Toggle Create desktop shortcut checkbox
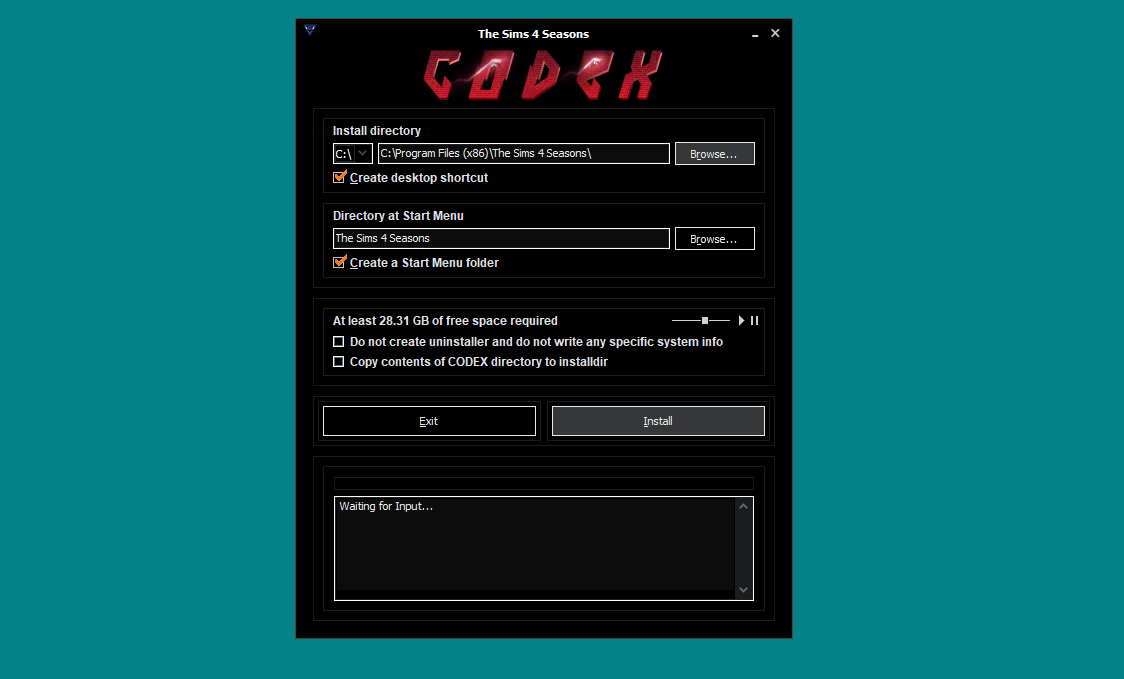 tap(340, 177)
